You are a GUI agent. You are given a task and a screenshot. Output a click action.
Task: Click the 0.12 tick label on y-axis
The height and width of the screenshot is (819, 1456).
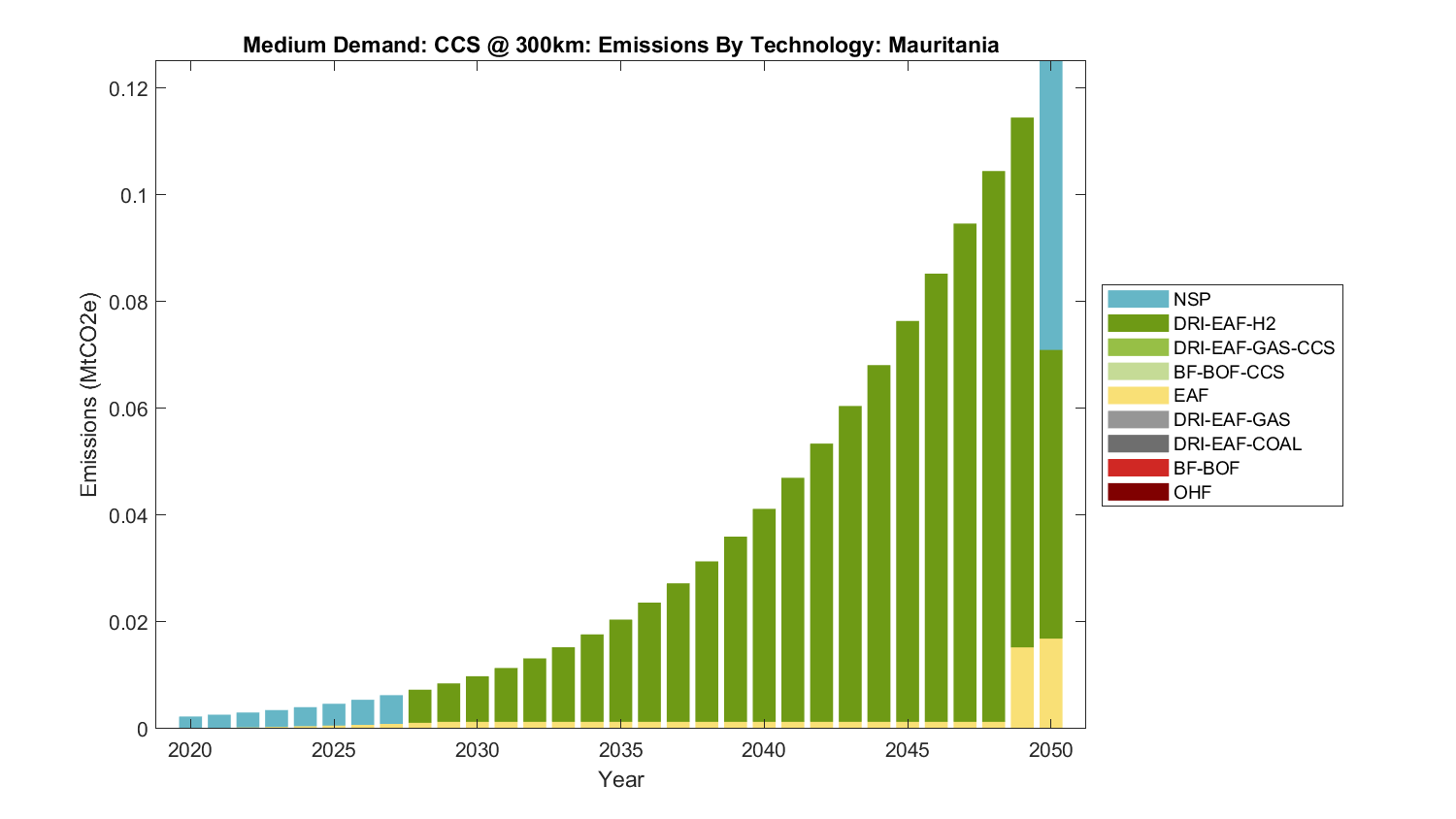[124, 88]
